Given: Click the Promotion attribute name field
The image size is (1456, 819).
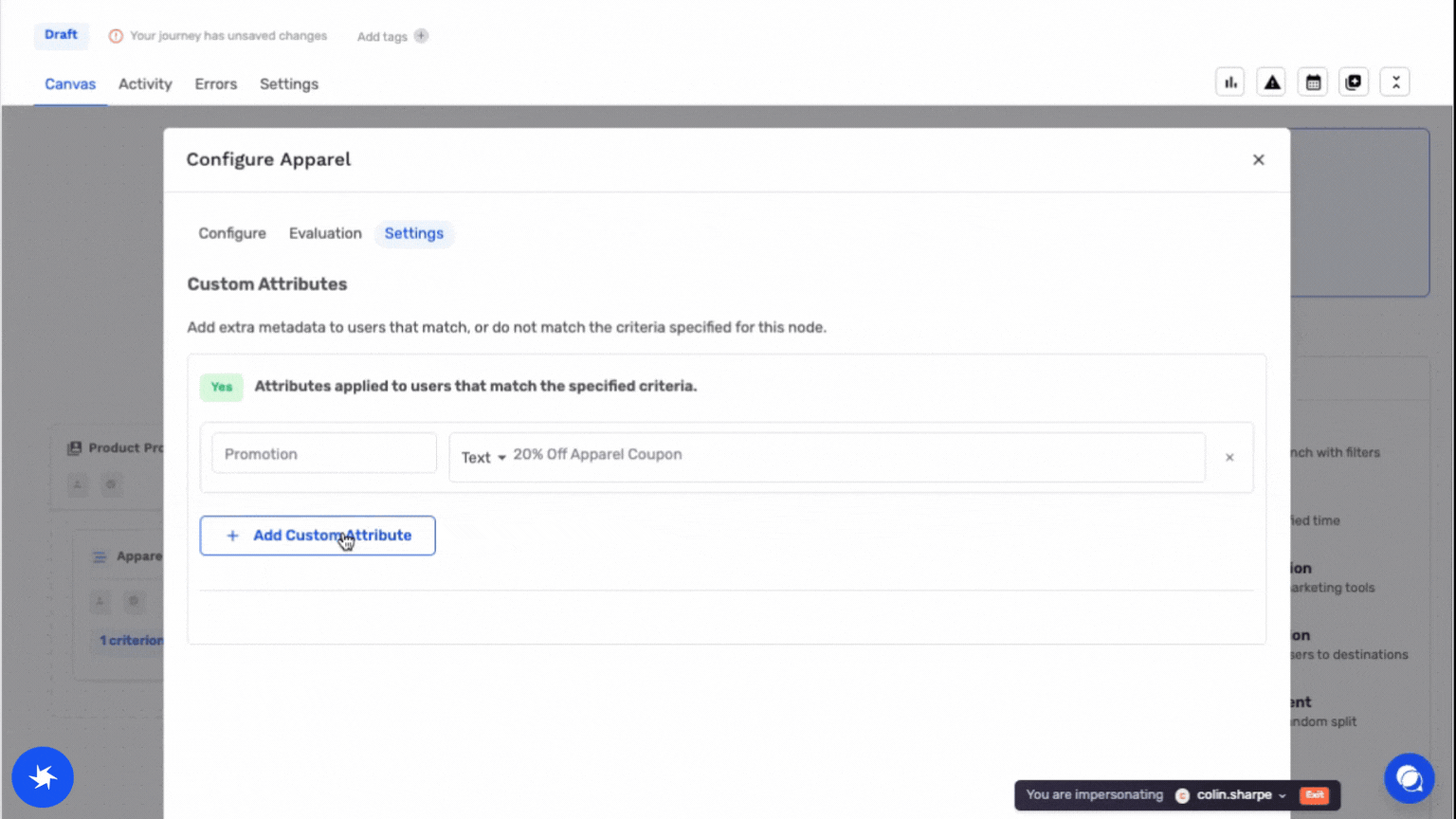Looking at the screenshot, I should (x=323, y=454).
